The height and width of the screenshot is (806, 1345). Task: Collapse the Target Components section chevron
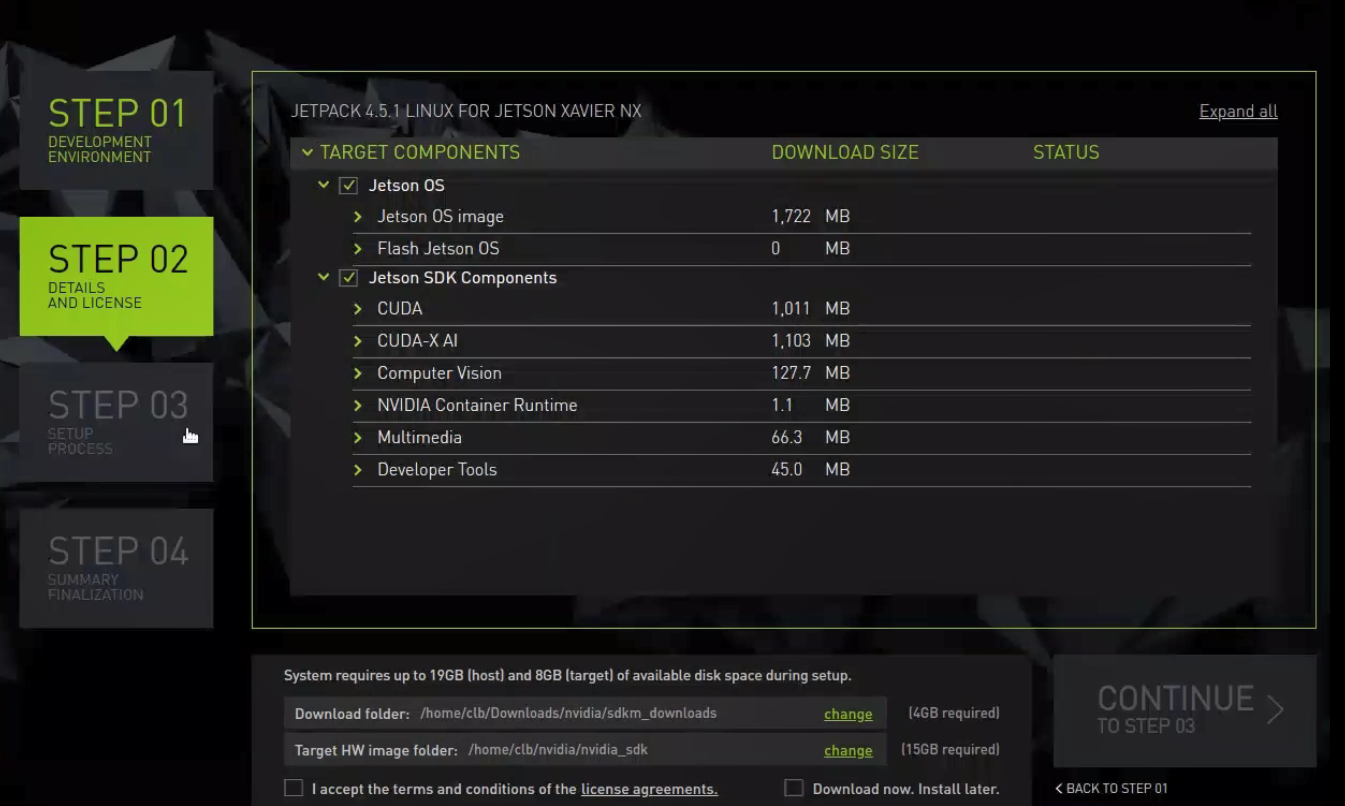(x=307, y=152)
